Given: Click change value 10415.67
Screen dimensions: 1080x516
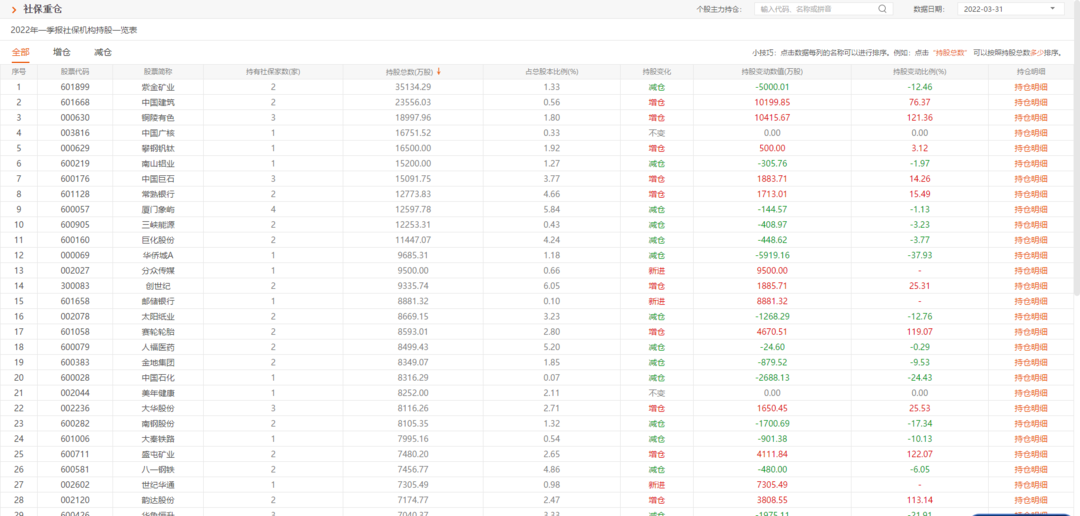Looking at the screenshot, I should tap(772, 118).
